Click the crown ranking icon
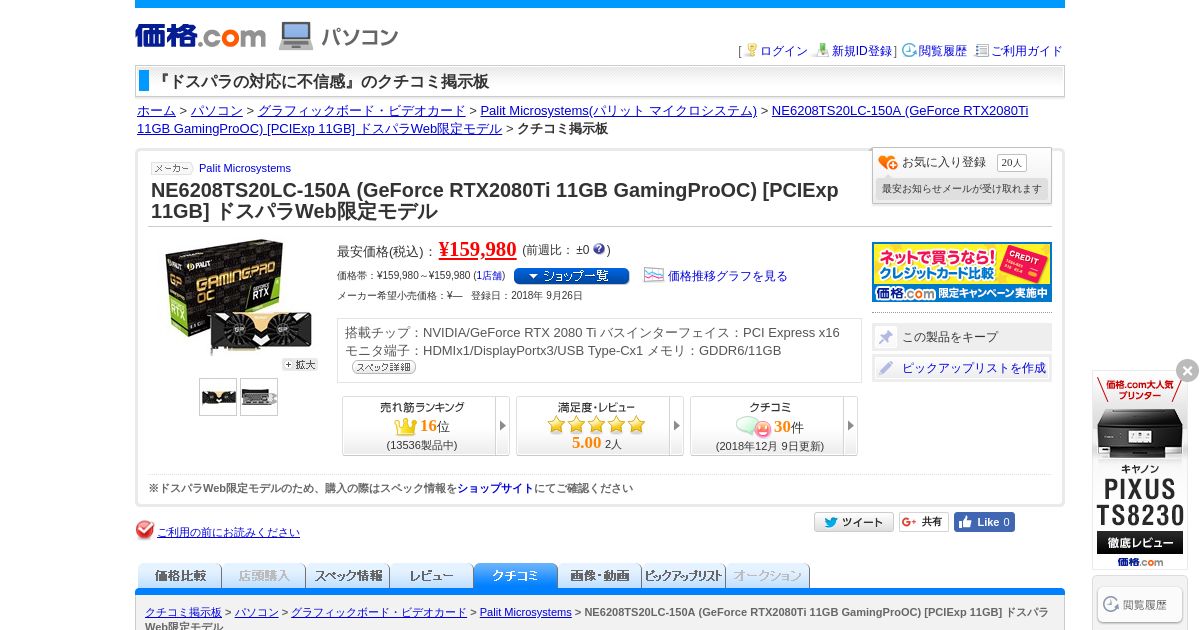The height and width of the screenshot is (630, 1200). tap(405, 426)
